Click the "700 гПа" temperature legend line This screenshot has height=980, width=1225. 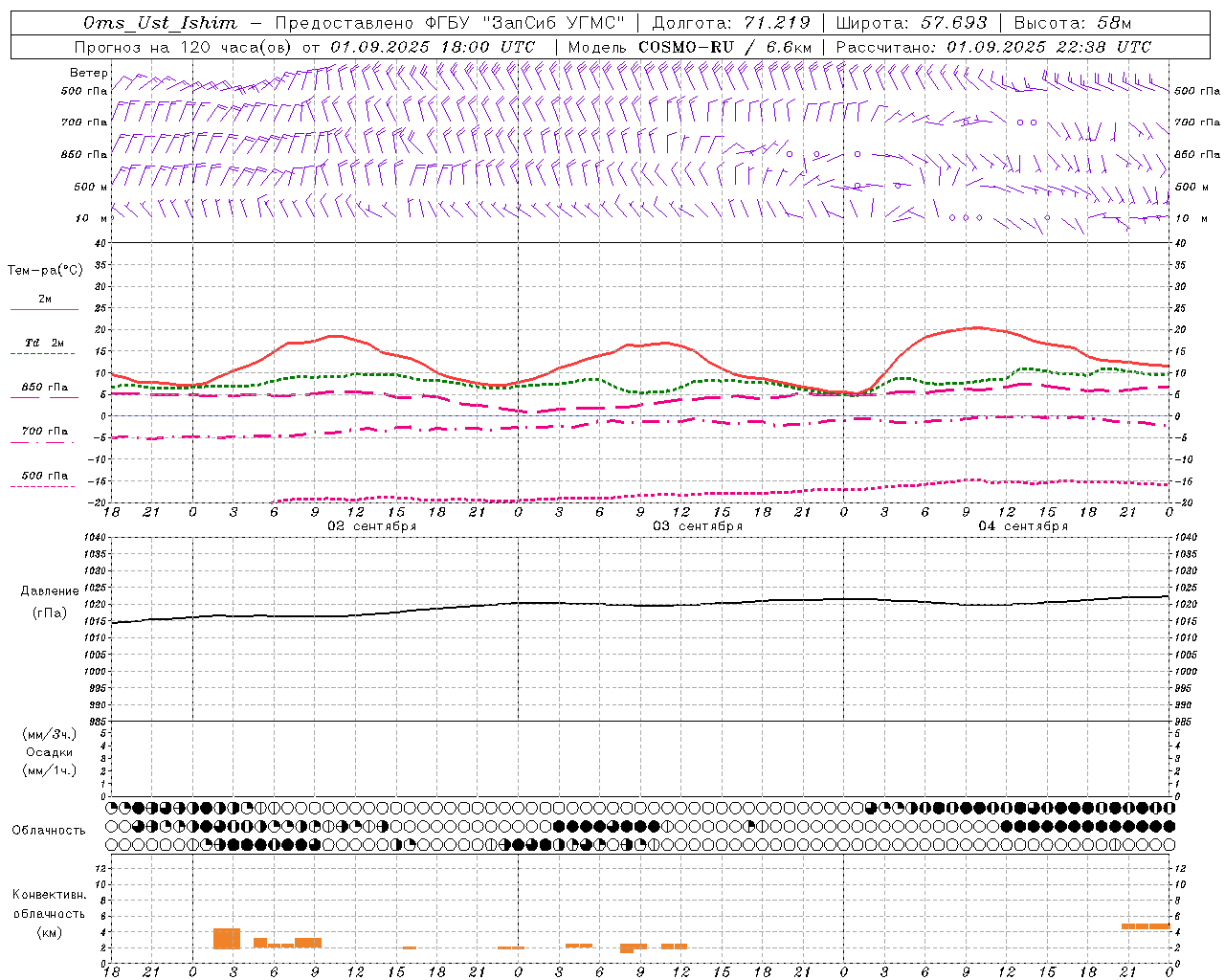(44, 441)
